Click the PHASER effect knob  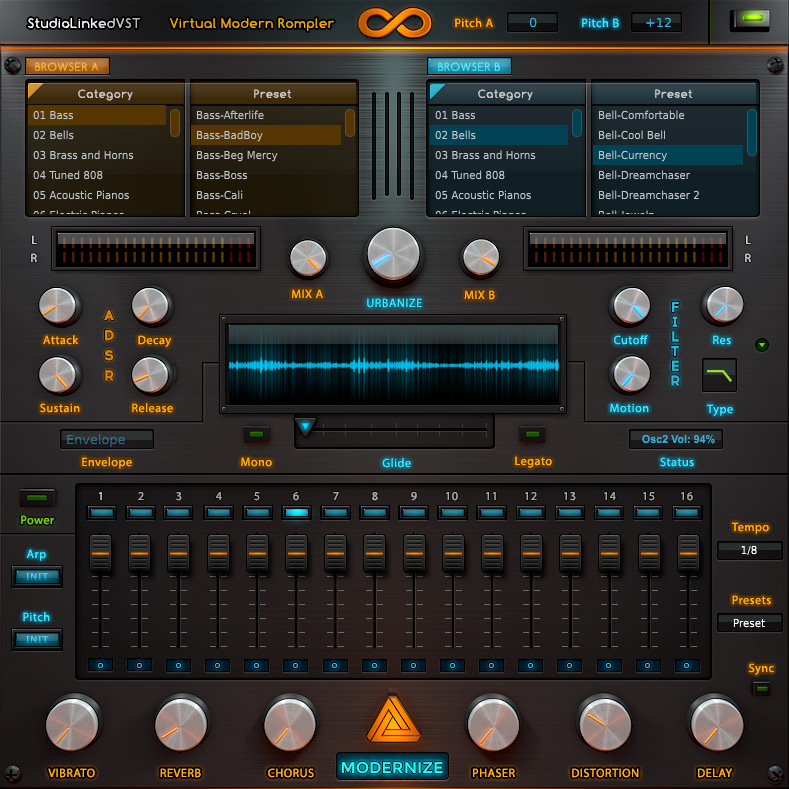click(x=494, y=725)
